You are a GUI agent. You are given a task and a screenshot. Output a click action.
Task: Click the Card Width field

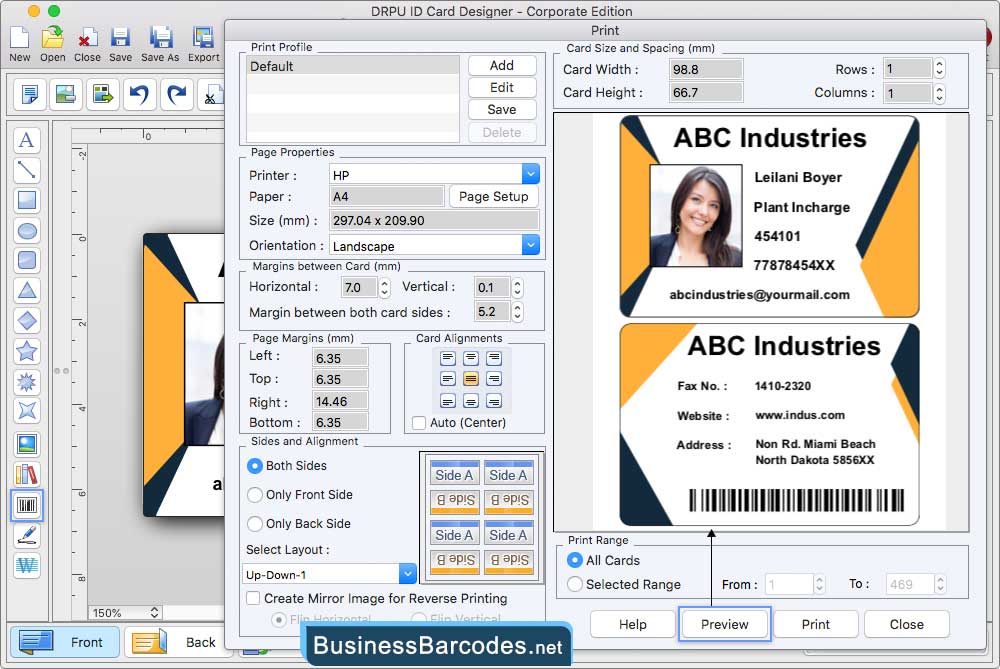706,70
